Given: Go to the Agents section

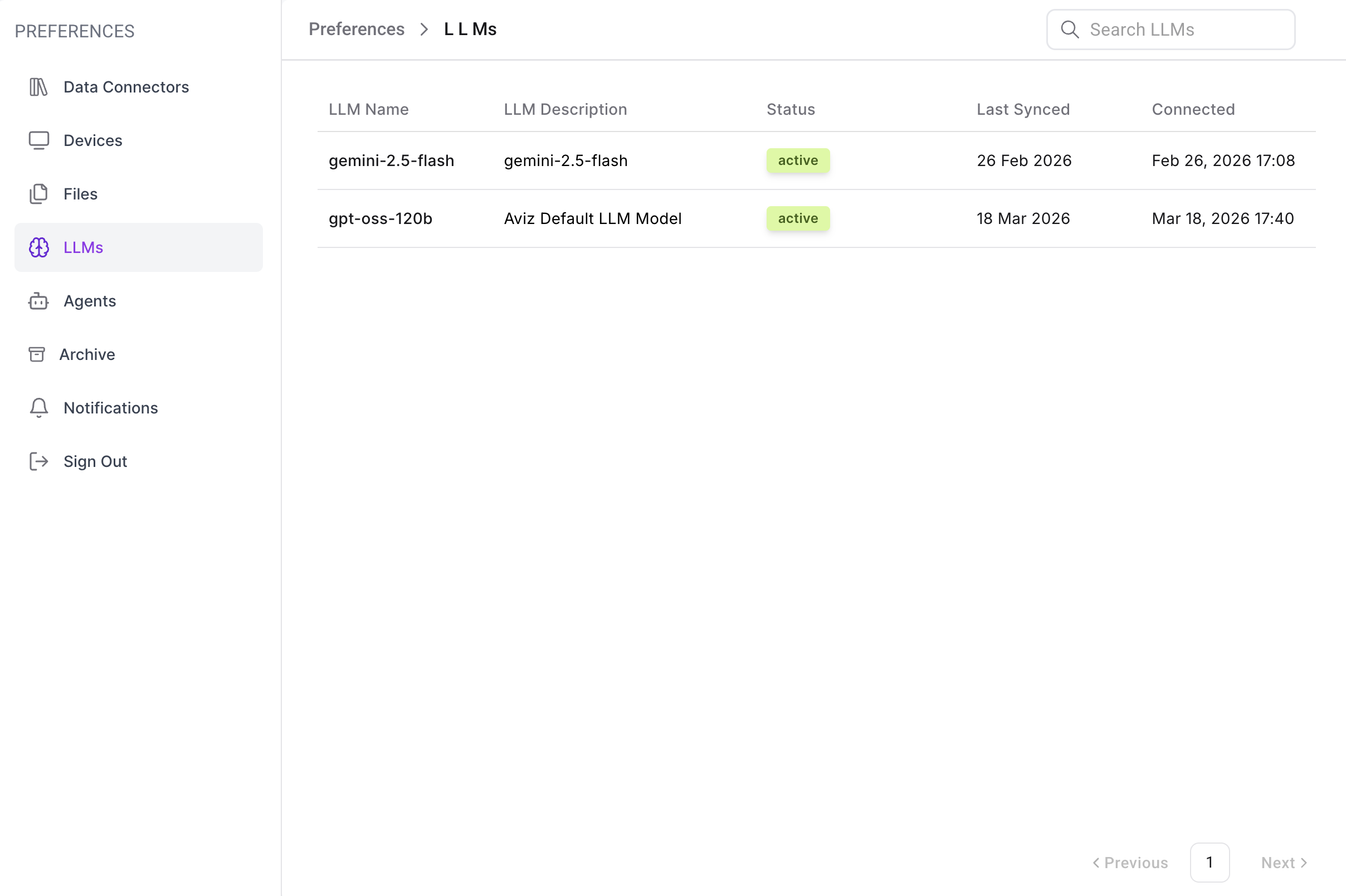Looking at the screenshot, I should coord(90,301).
